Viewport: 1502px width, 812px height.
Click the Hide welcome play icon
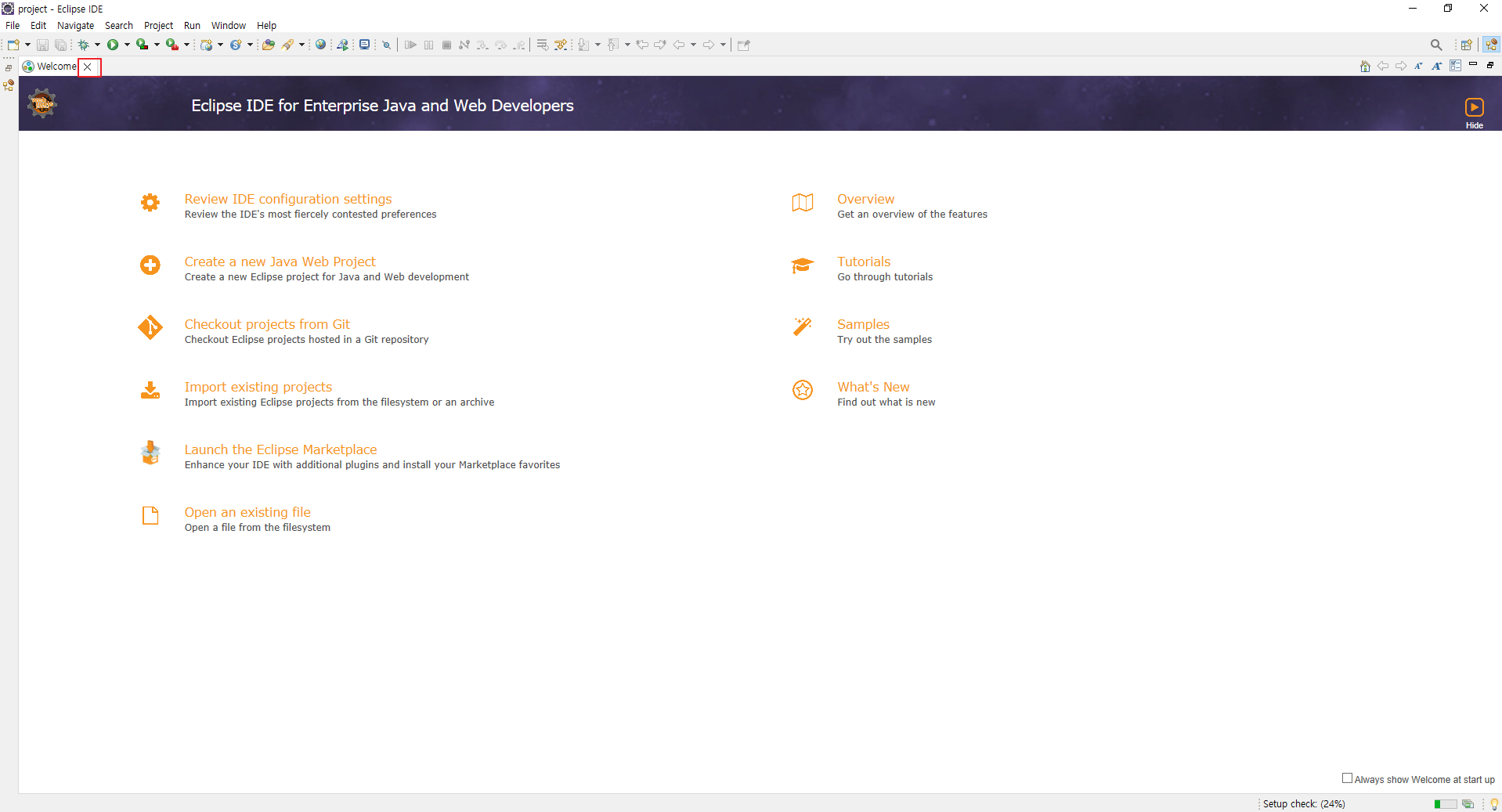click(1474, 107)
